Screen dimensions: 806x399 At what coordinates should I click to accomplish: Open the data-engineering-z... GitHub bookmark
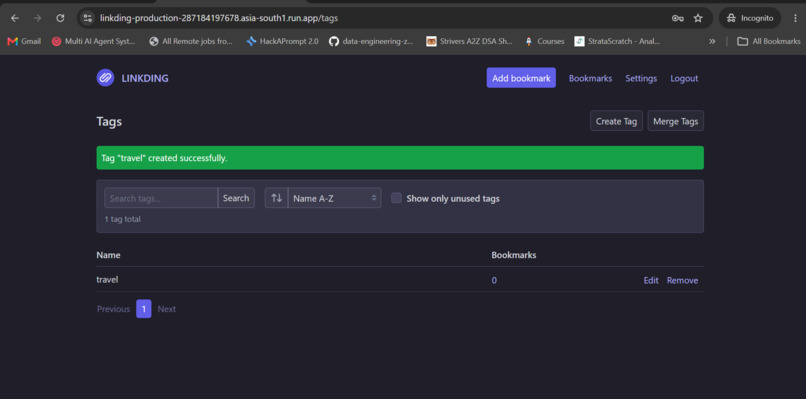[x=371, y=41]
